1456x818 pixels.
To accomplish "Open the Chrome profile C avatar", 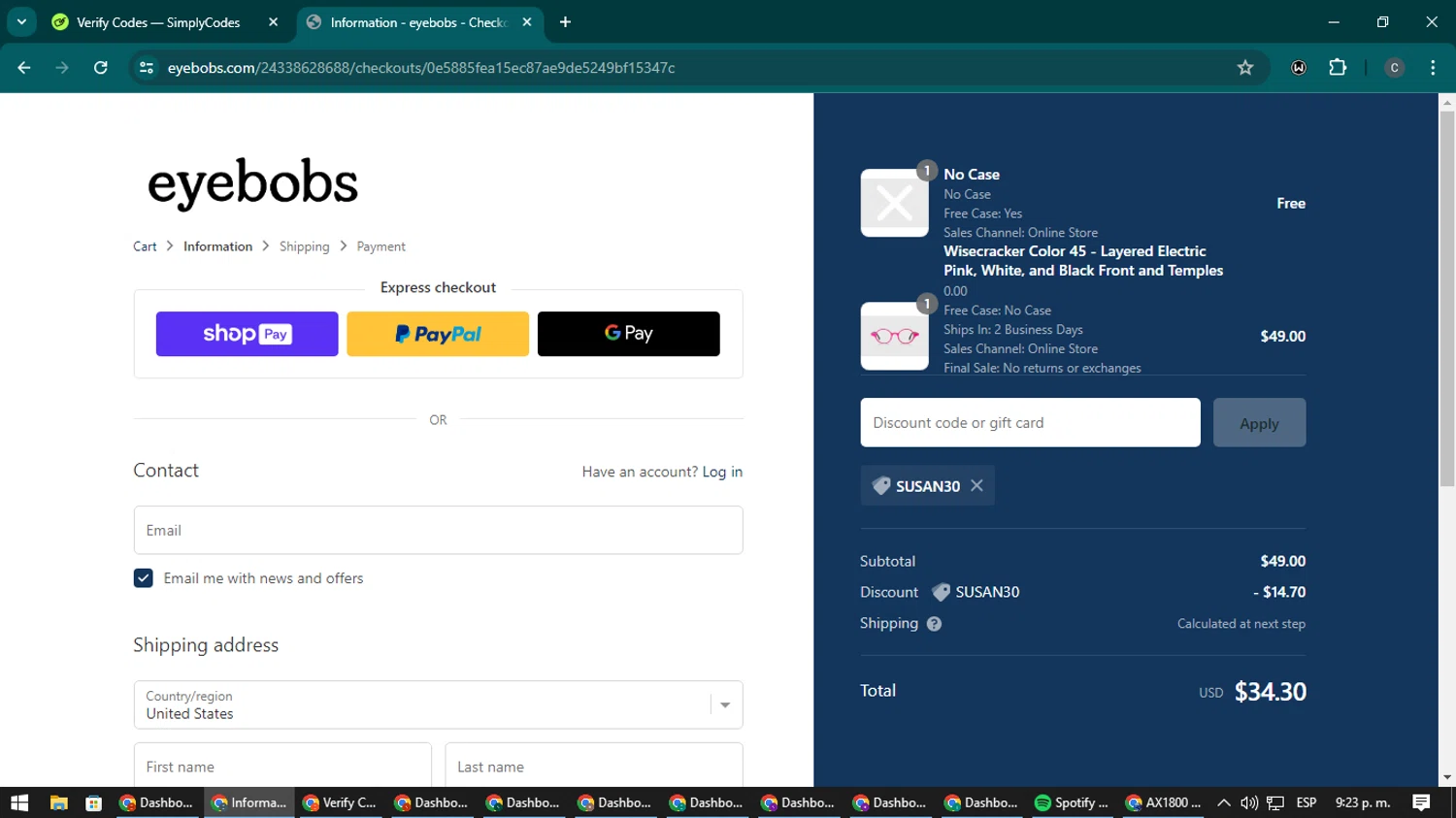I will pos(1394,68).
